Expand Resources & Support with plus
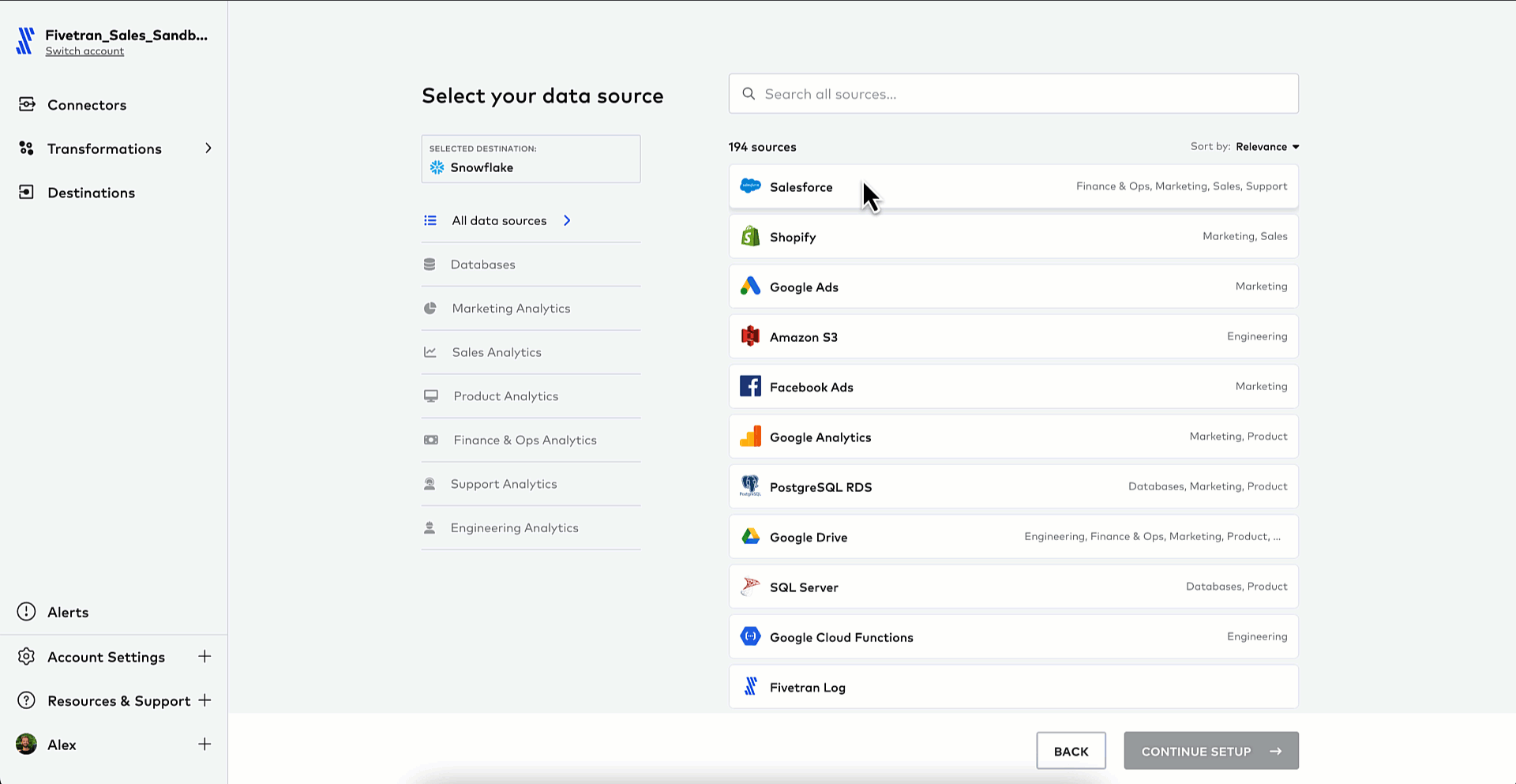This screenshot has height=784, width=1516. [205, 700]
